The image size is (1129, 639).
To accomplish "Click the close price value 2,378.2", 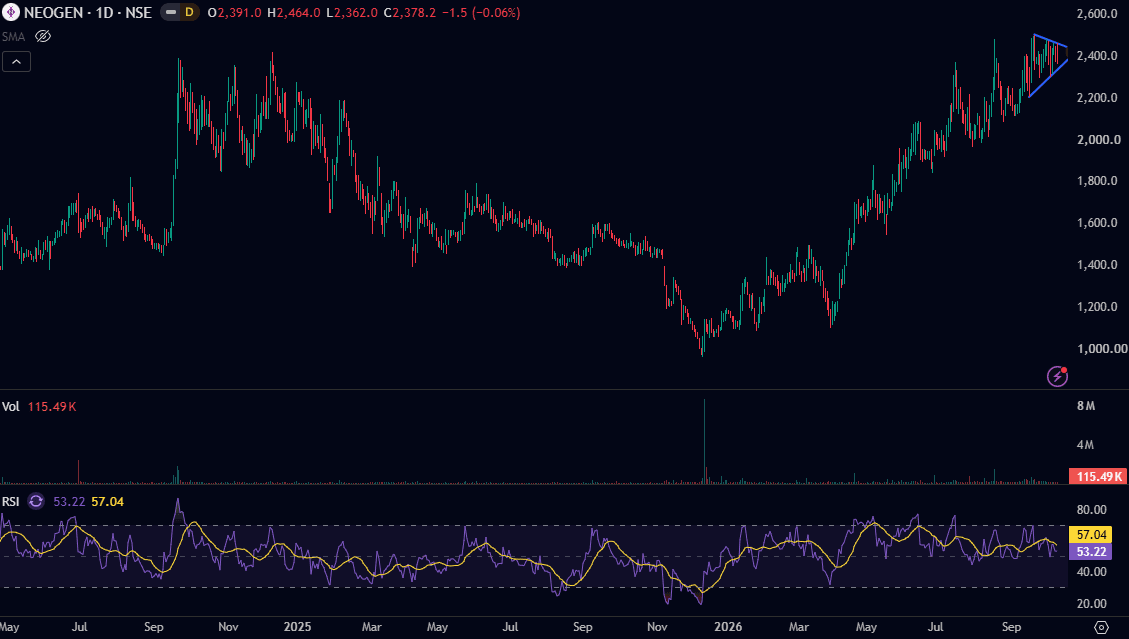I will pos(415,13).
